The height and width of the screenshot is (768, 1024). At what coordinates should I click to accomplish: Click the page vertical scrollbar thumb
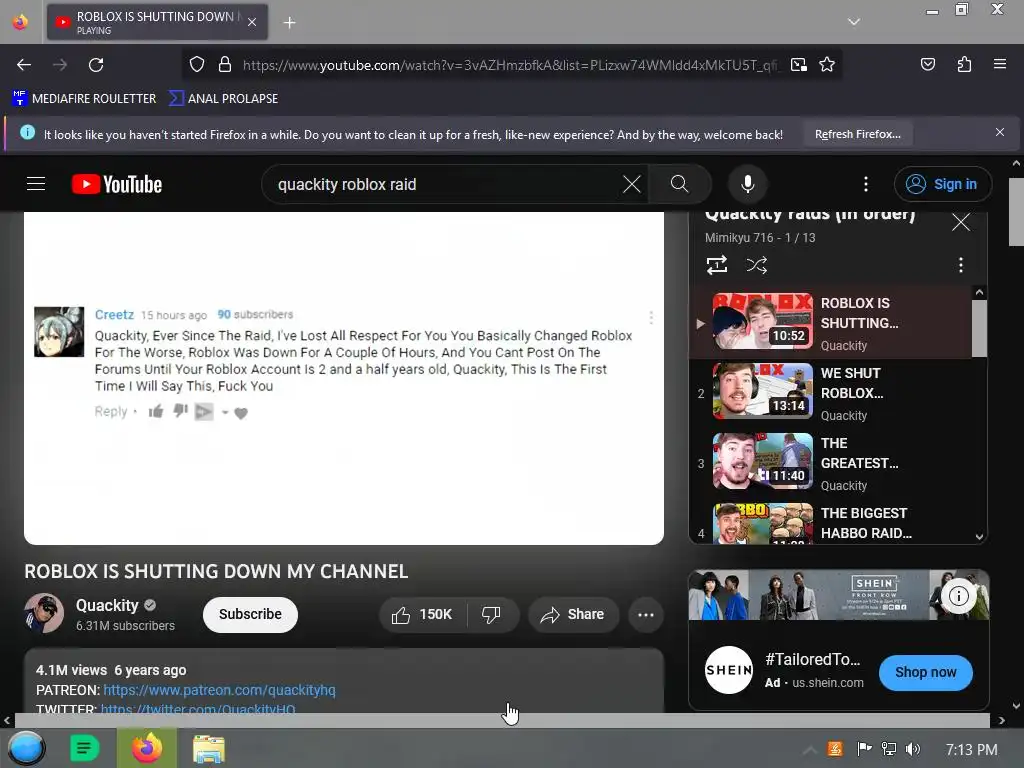pos(1016,211)
